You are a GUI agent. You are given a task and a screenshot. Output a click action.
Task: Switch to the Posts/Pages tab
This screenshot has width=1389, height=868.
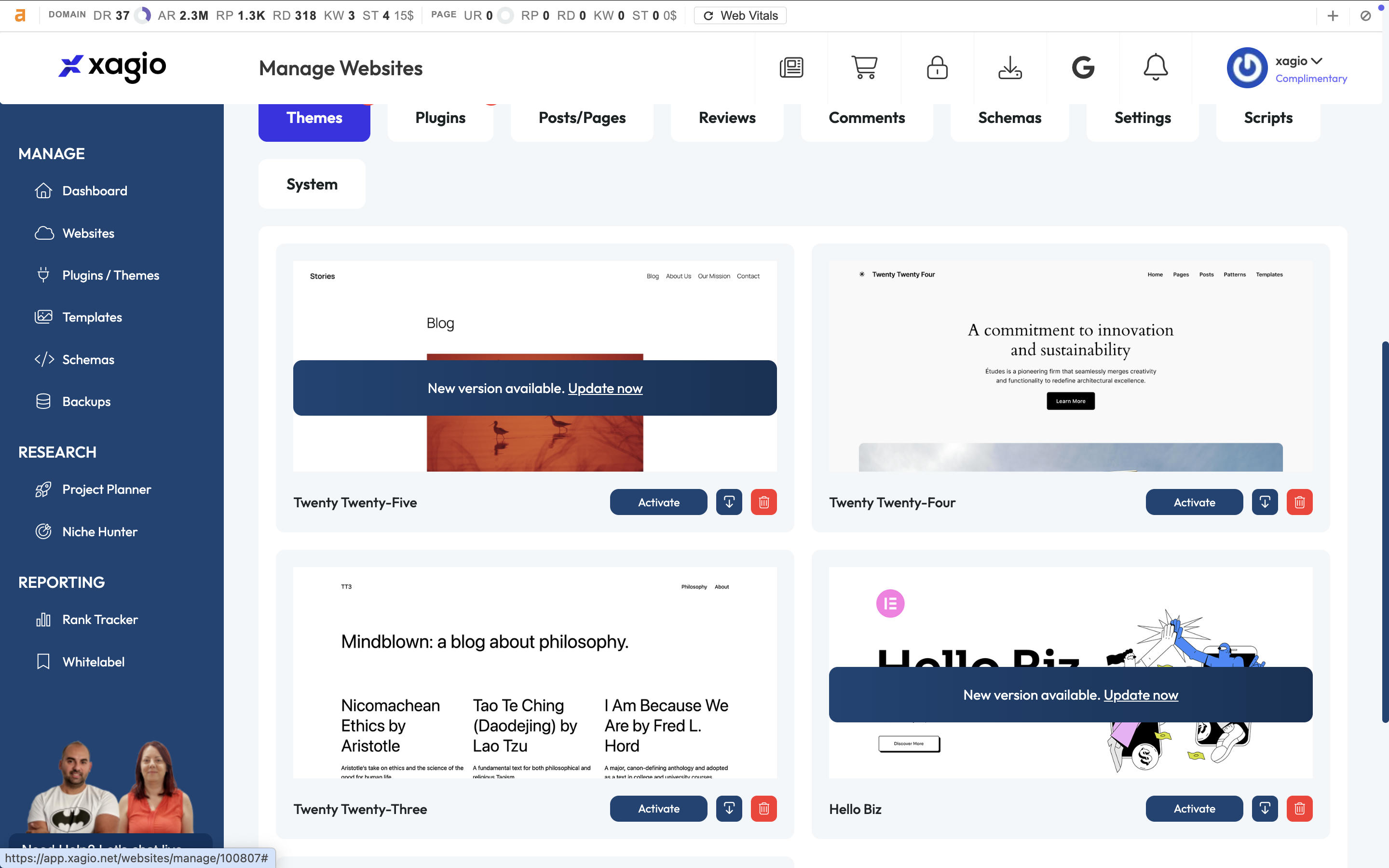[x=582, y=118]
